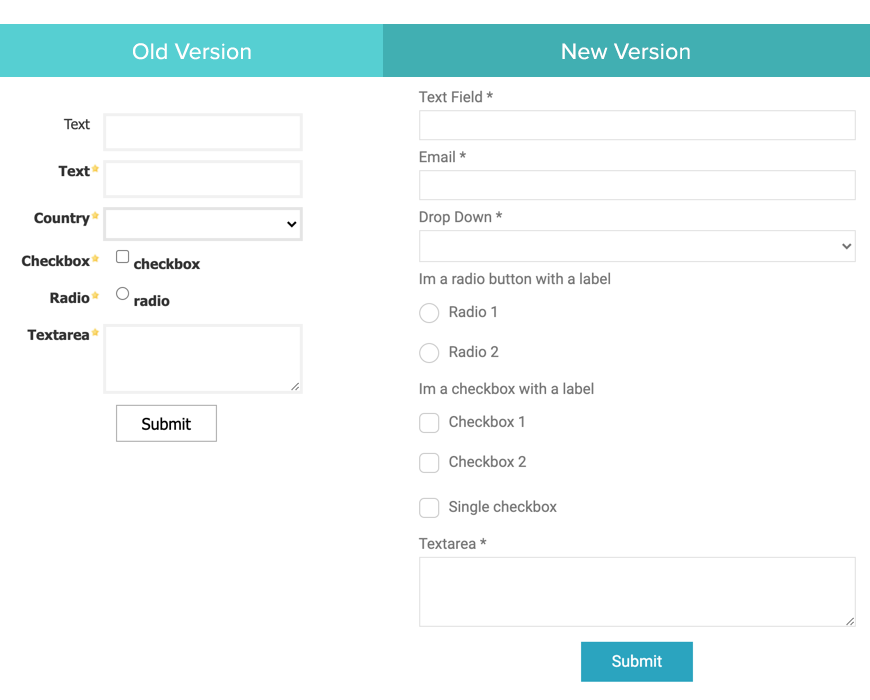
Task: Click the first Text input in old form
Action: click(203, 132)
